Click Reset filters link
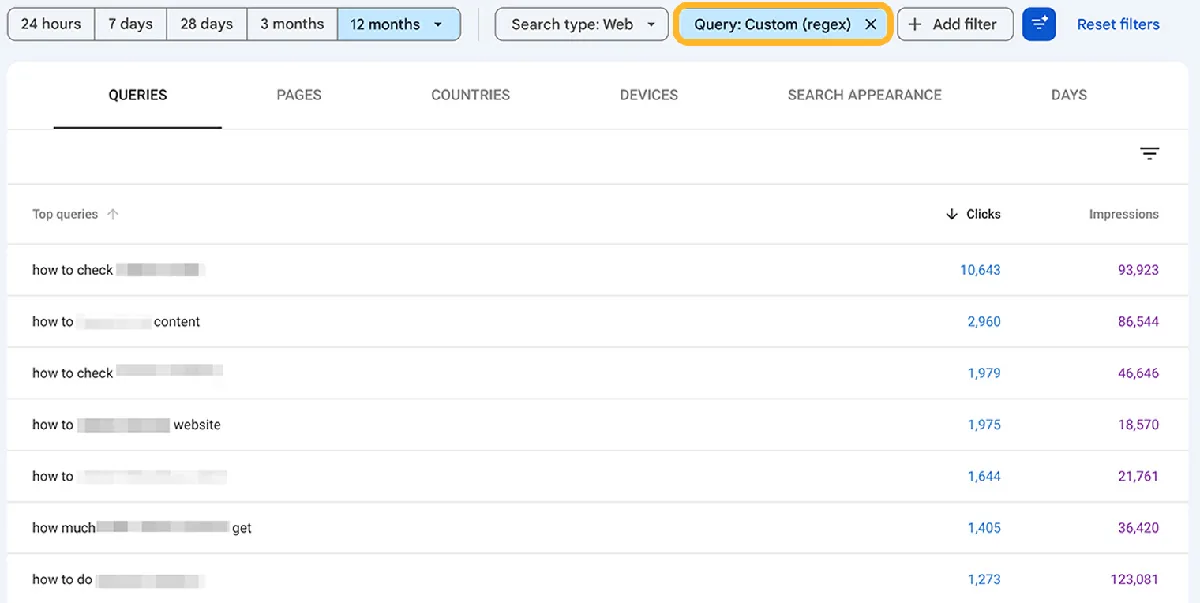The width and height of the screenshot is (1200, 603). pos(1118,24)
